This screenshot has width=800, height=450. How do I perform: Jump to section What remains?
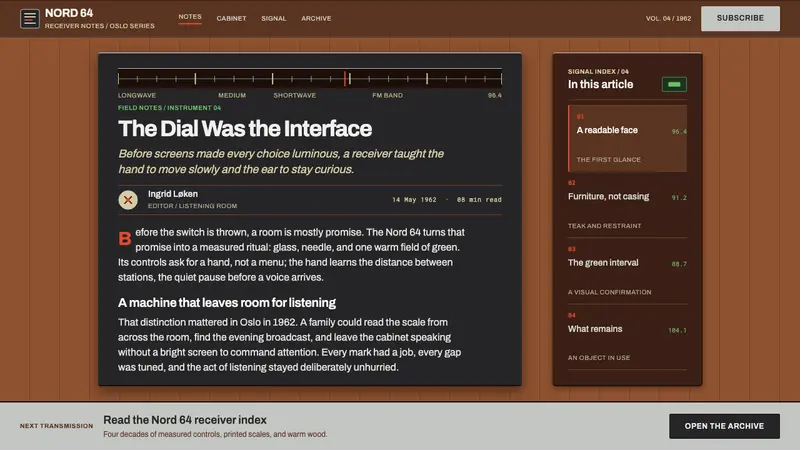628,337
